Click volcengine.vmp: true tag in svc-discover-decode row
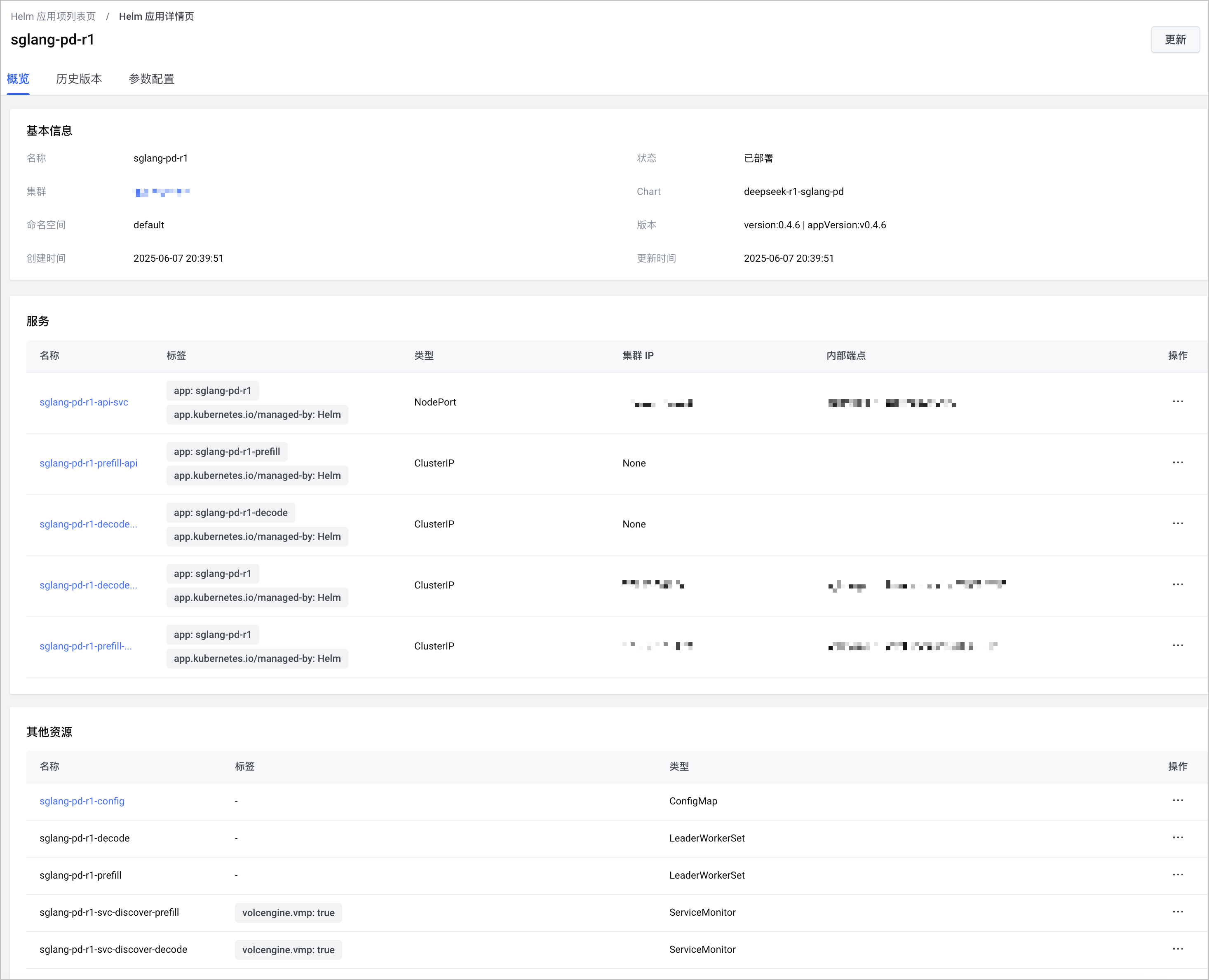This screenshot has height=980, width=1209. click(288, 950)
